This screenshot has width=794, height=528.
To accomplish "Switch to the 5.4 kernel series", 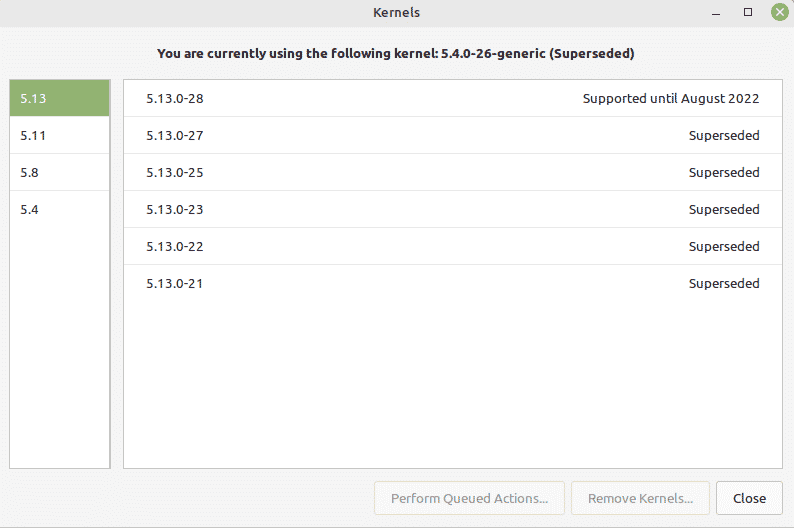I will point(60,209).
